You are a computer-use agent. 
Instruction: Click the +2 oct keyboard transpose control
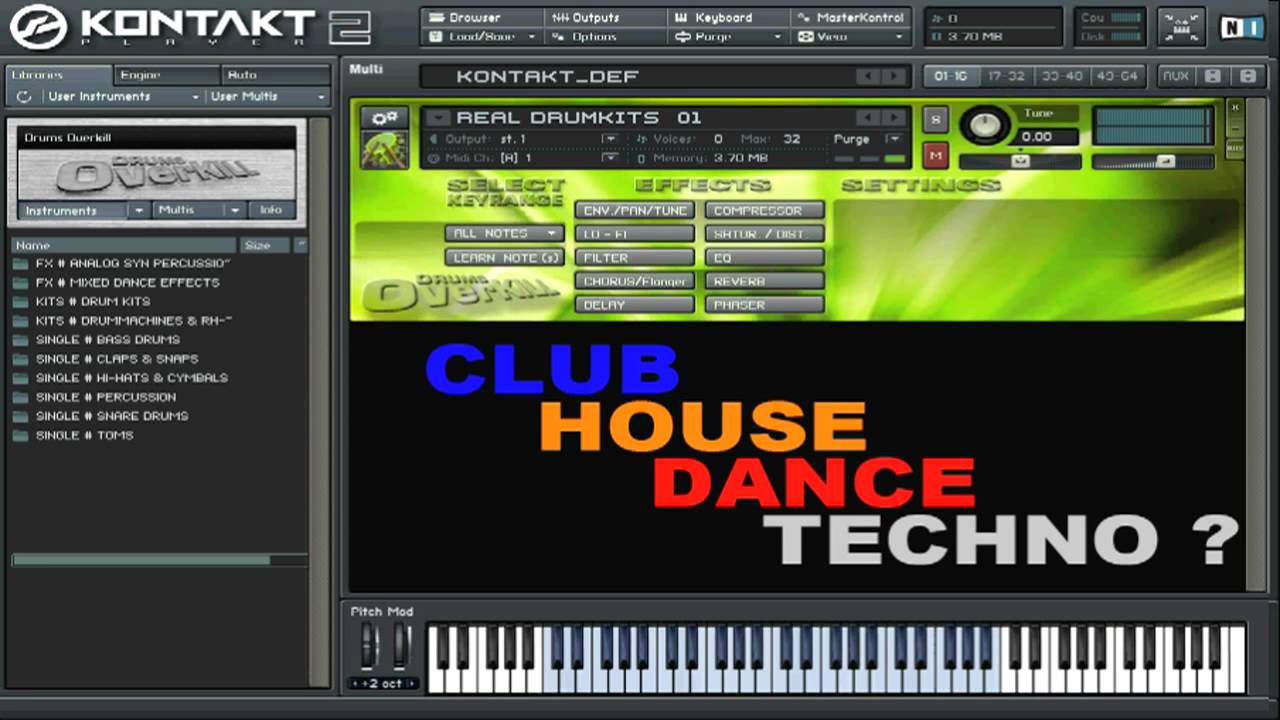(x=385, y=684)
